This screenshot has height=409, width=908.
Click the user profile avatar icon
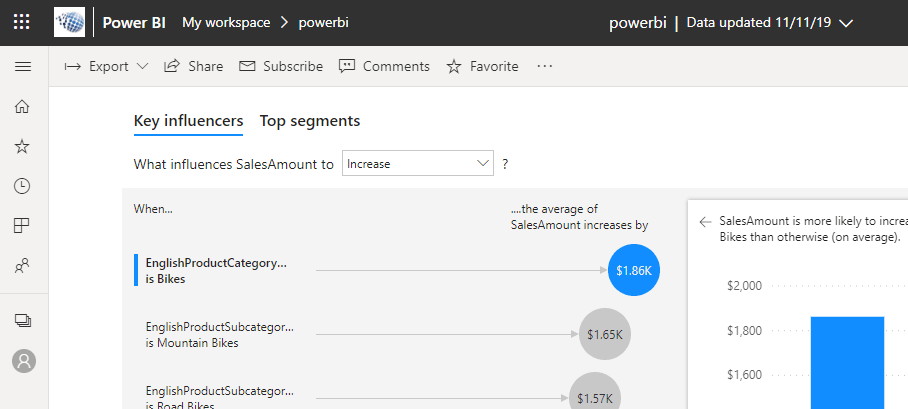(23, 361)
